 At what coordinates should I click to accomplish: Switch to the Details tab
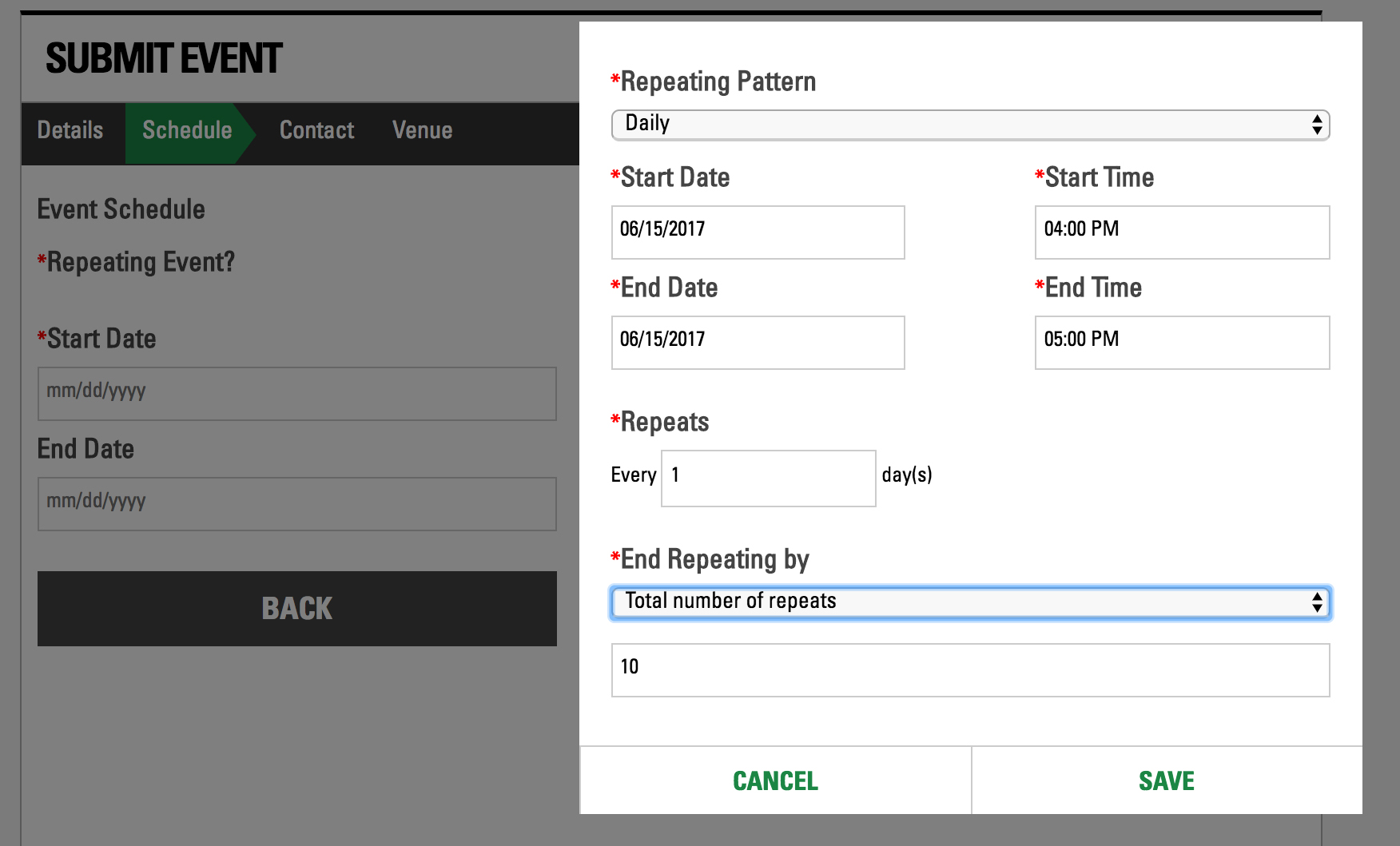click(x=70, y=130)
